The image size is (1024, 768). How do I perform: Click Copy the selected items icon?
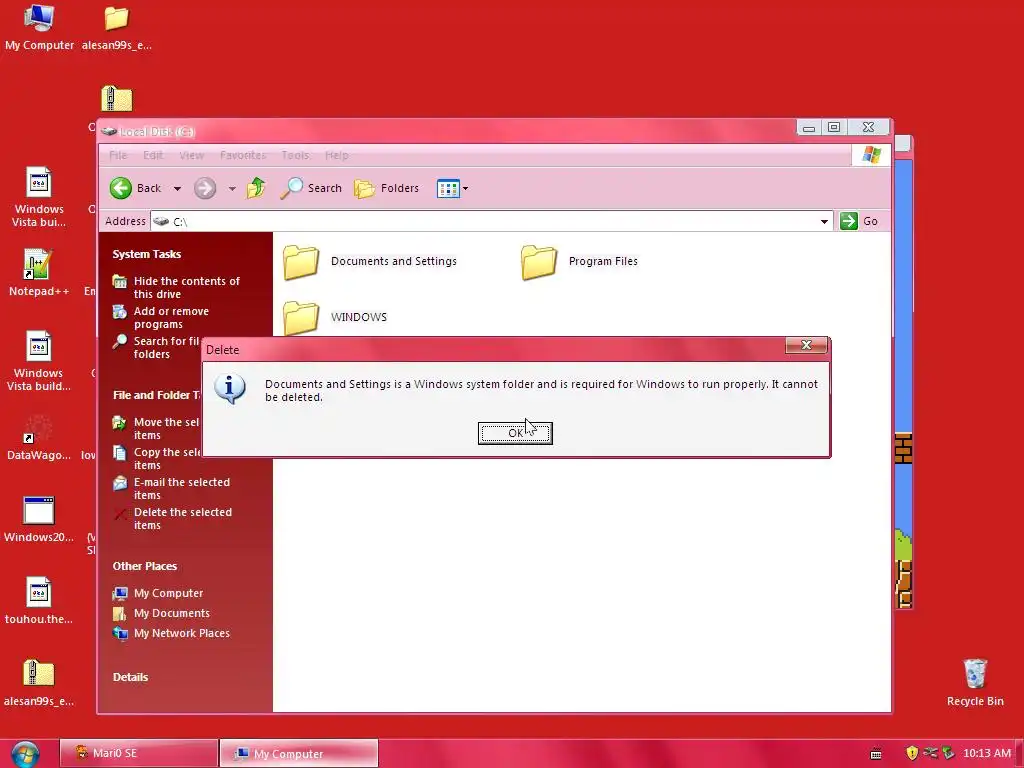(x=120, y=453)
